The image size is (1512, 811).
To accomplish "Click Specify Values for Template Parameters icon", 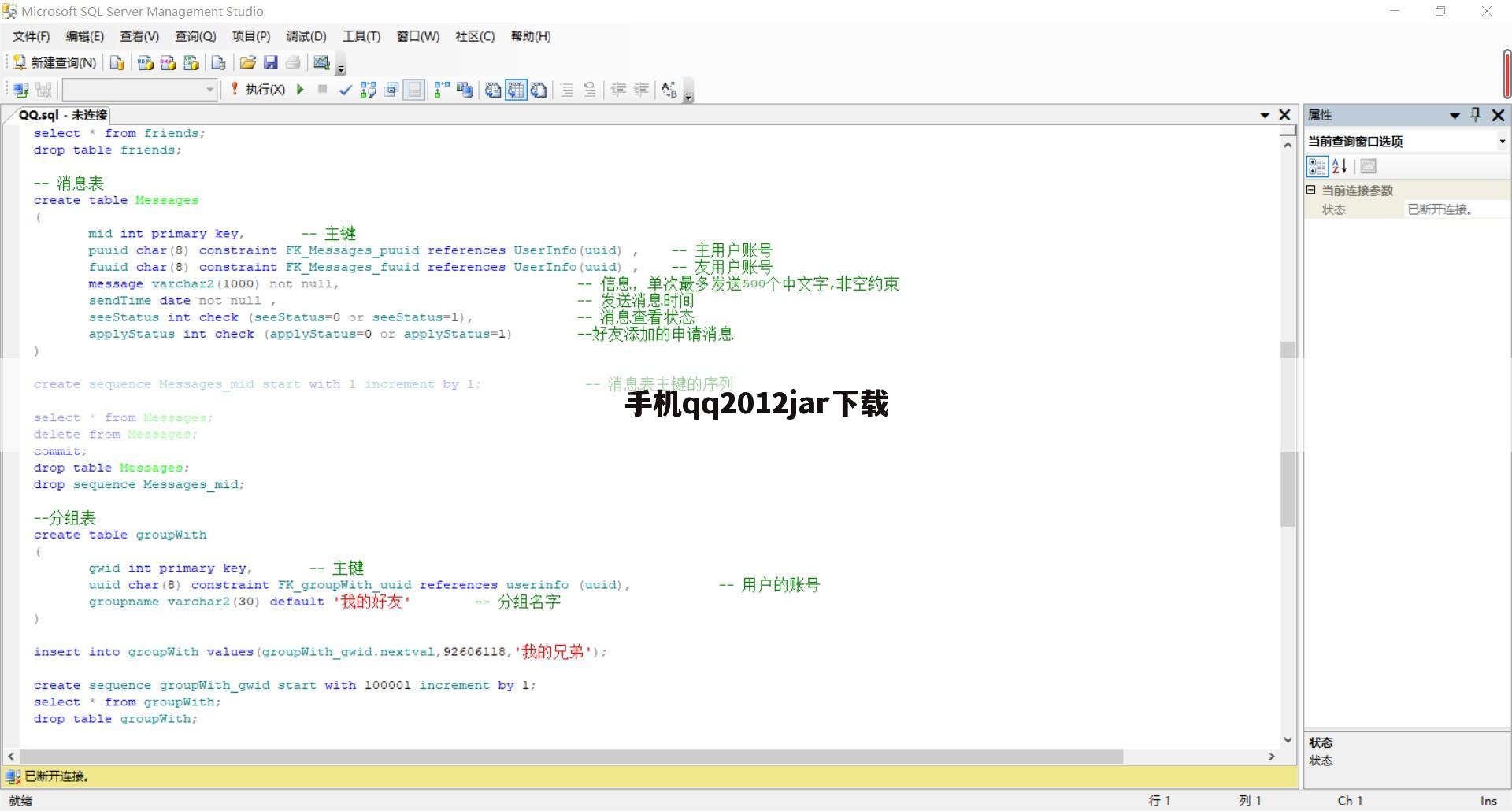I will coord(669,90).
